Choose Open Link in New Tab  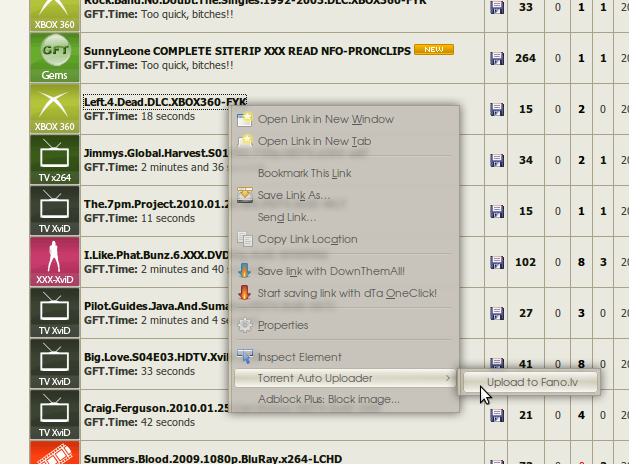(x=345, y=141)
